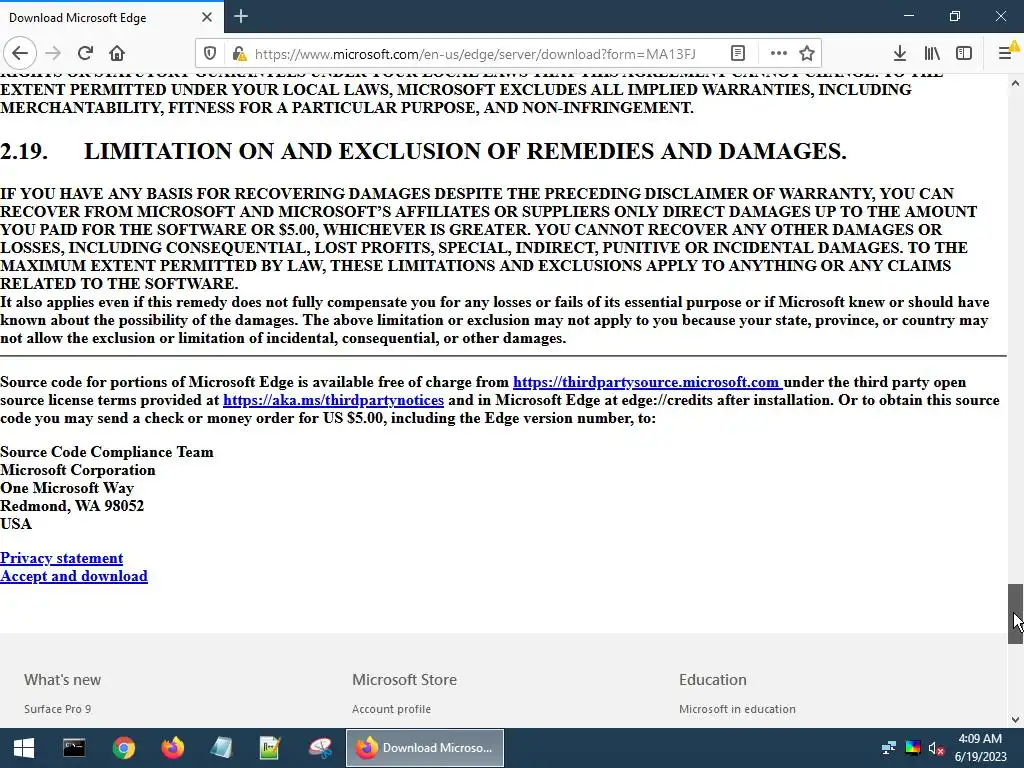Open page actions three-dots menu
Image resolution: width=1024 pixels, height=768 pixels.
[778, 54]
